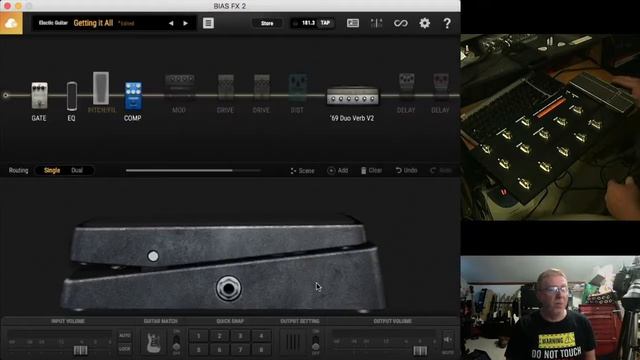Adjust the Output Volume slider handle
Screen dimensions: 640x360
(420, 351)
